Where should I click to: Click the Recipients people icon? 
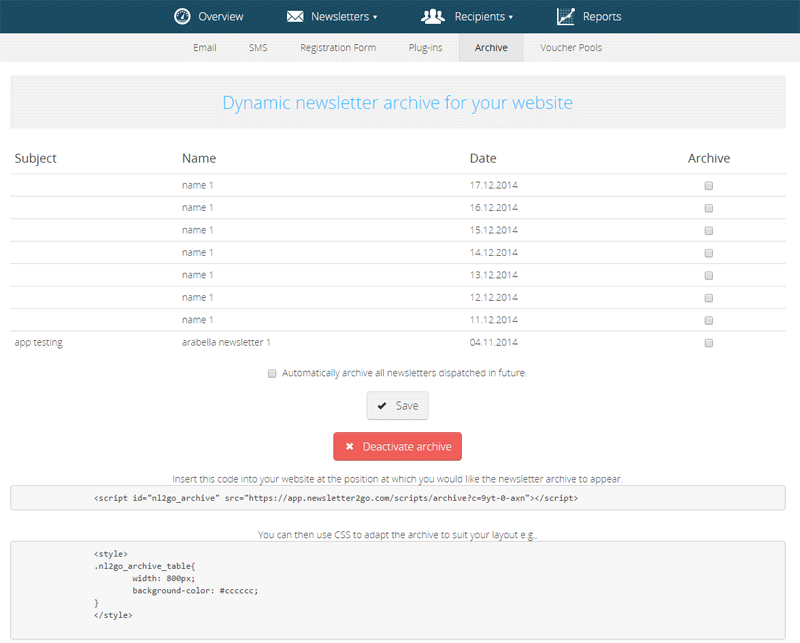point(433,16)
